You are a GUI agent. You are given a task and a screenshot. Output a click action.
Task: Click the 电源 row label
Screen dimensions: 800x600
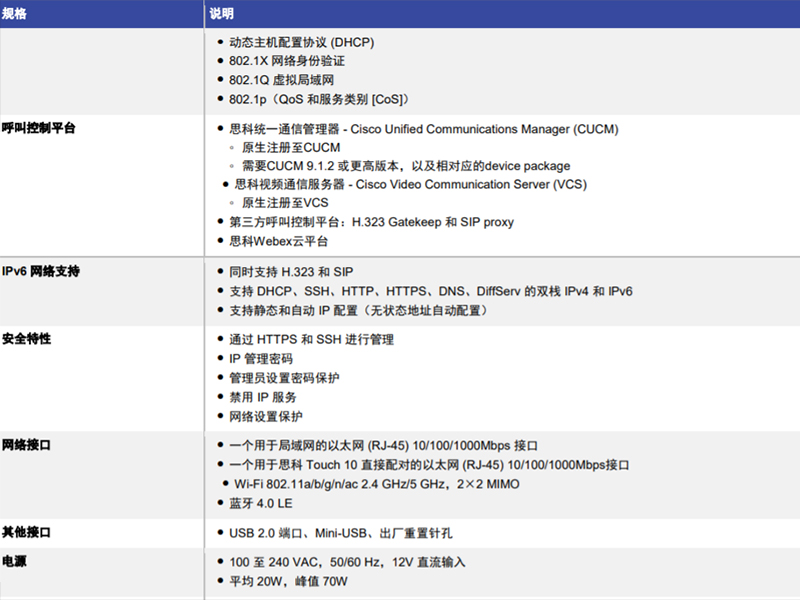pyautogui.click(x=14, y=561)
